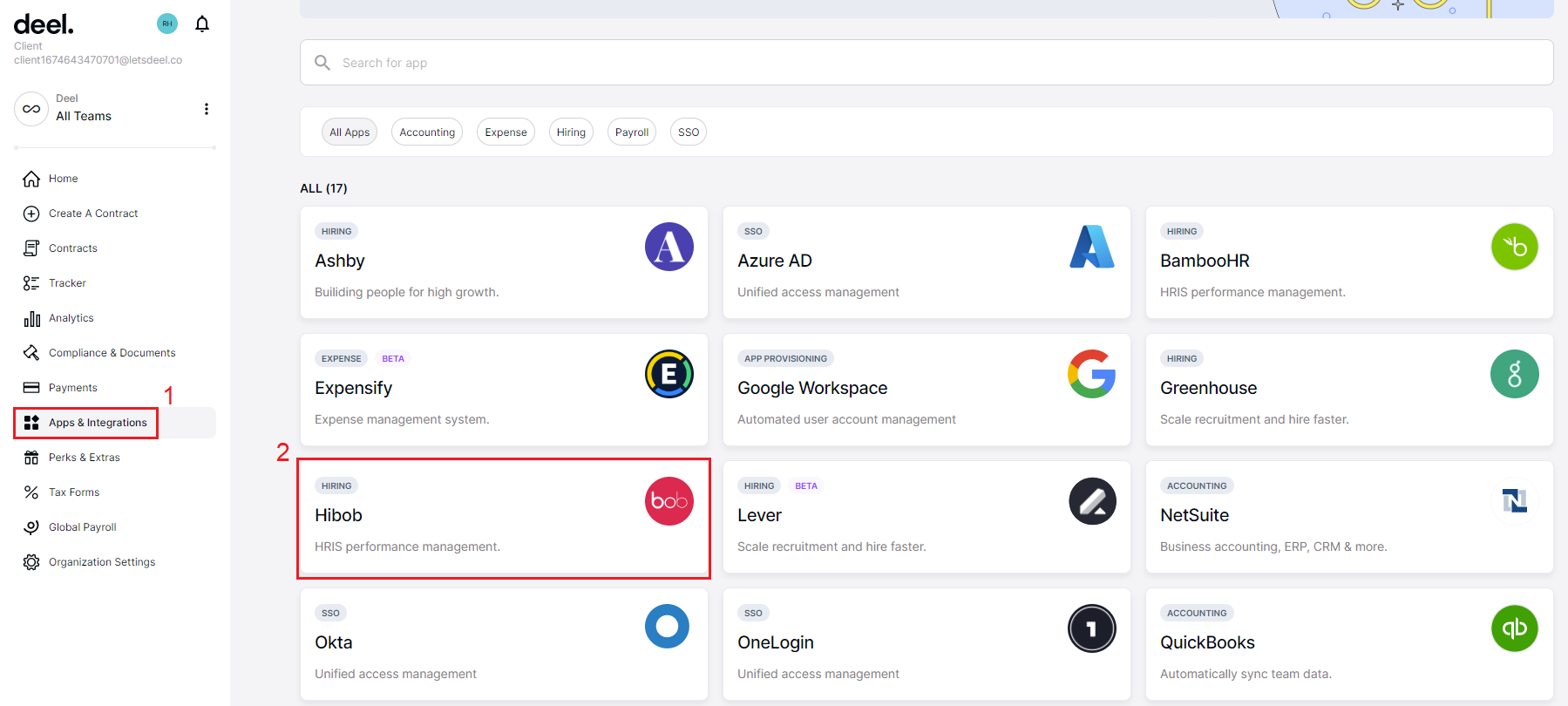Click the Hibob logo
Screen dimensions: 1568x706
669,501
